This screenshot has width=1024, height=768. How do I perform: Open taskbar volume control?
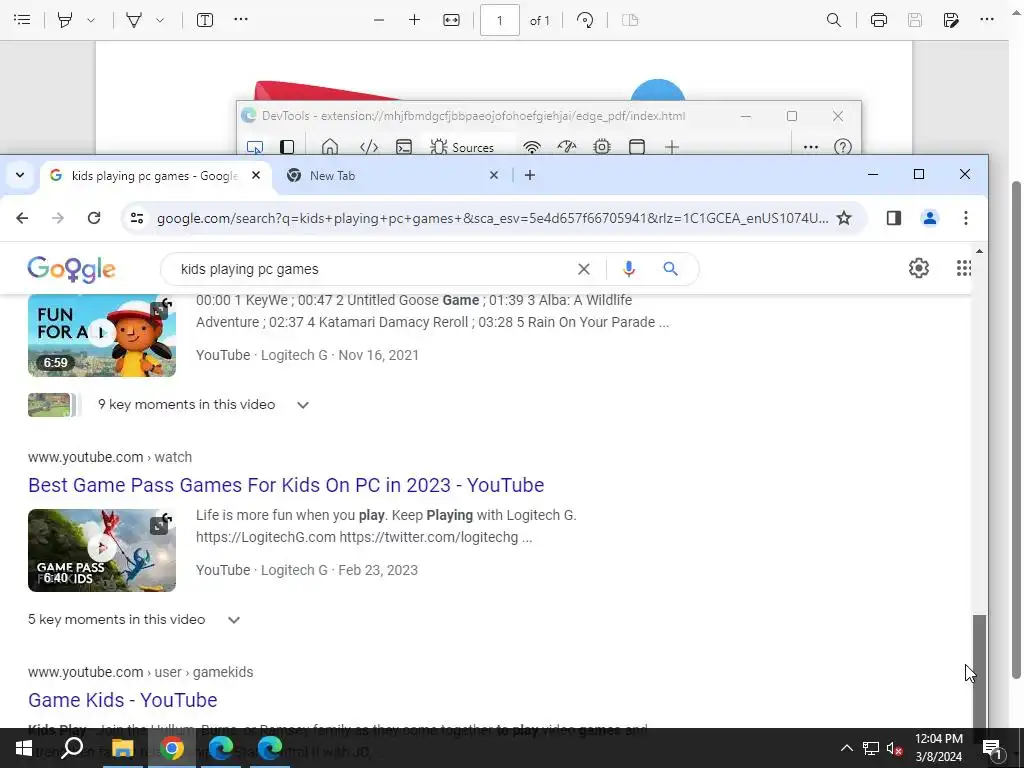[894, 749]
